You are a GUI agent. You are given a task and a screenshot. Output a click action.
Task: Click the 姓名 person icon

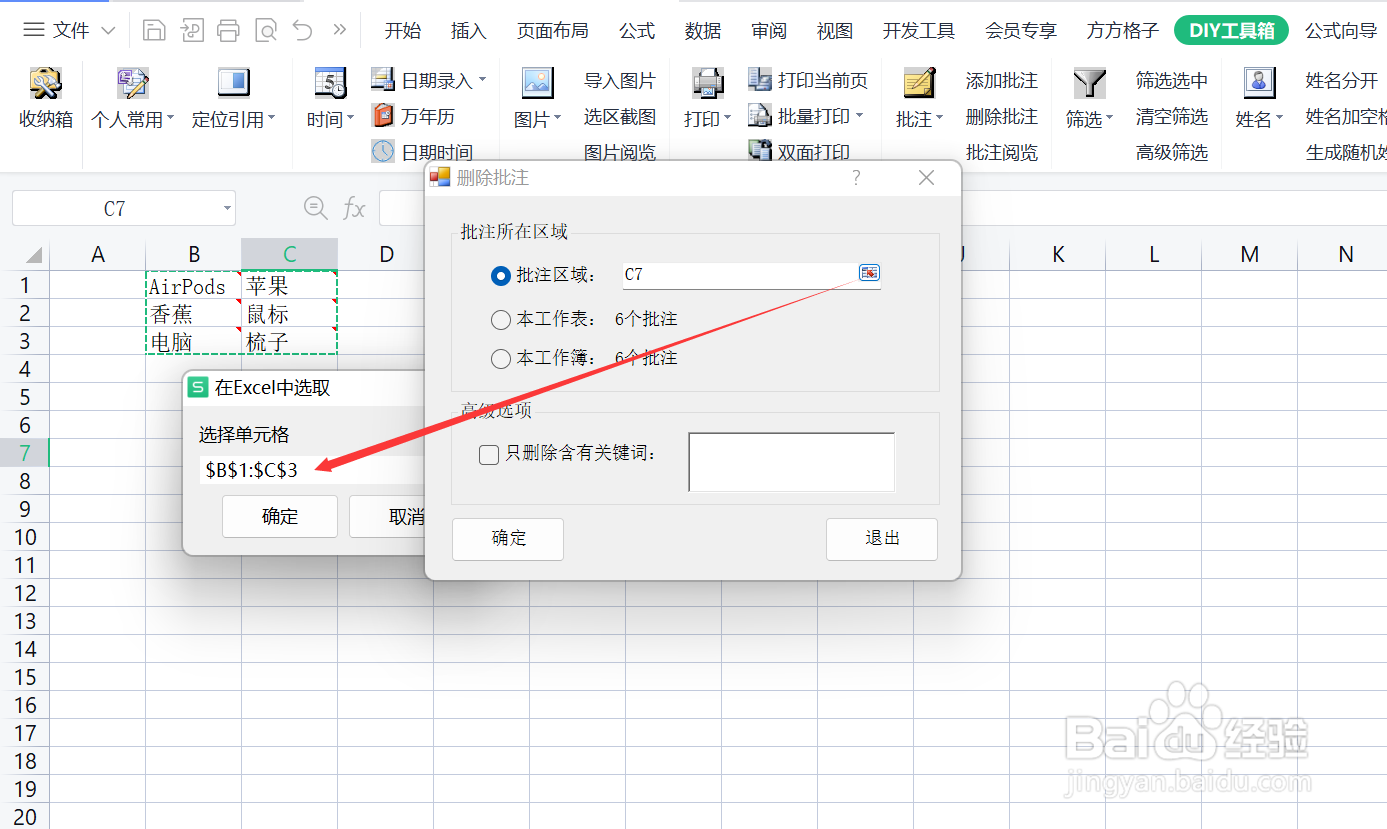(1259, 83)
